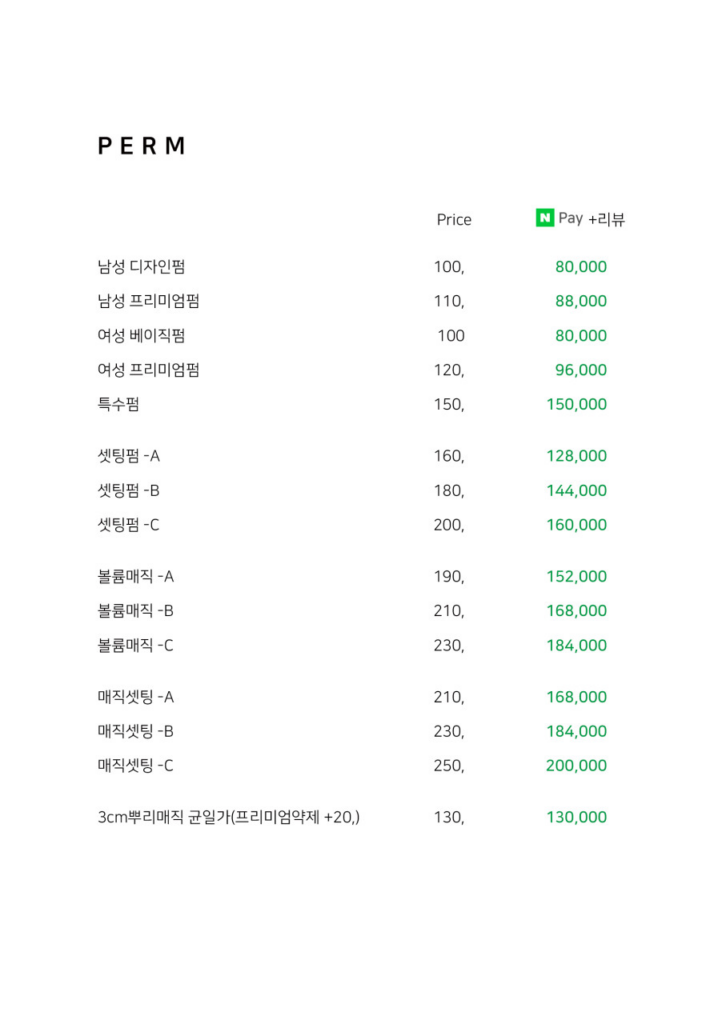Viewport: 722px width, 1024px height.
Task: Select the 남성 디자인펌 menu item
Action: click(x=142, y=266)
